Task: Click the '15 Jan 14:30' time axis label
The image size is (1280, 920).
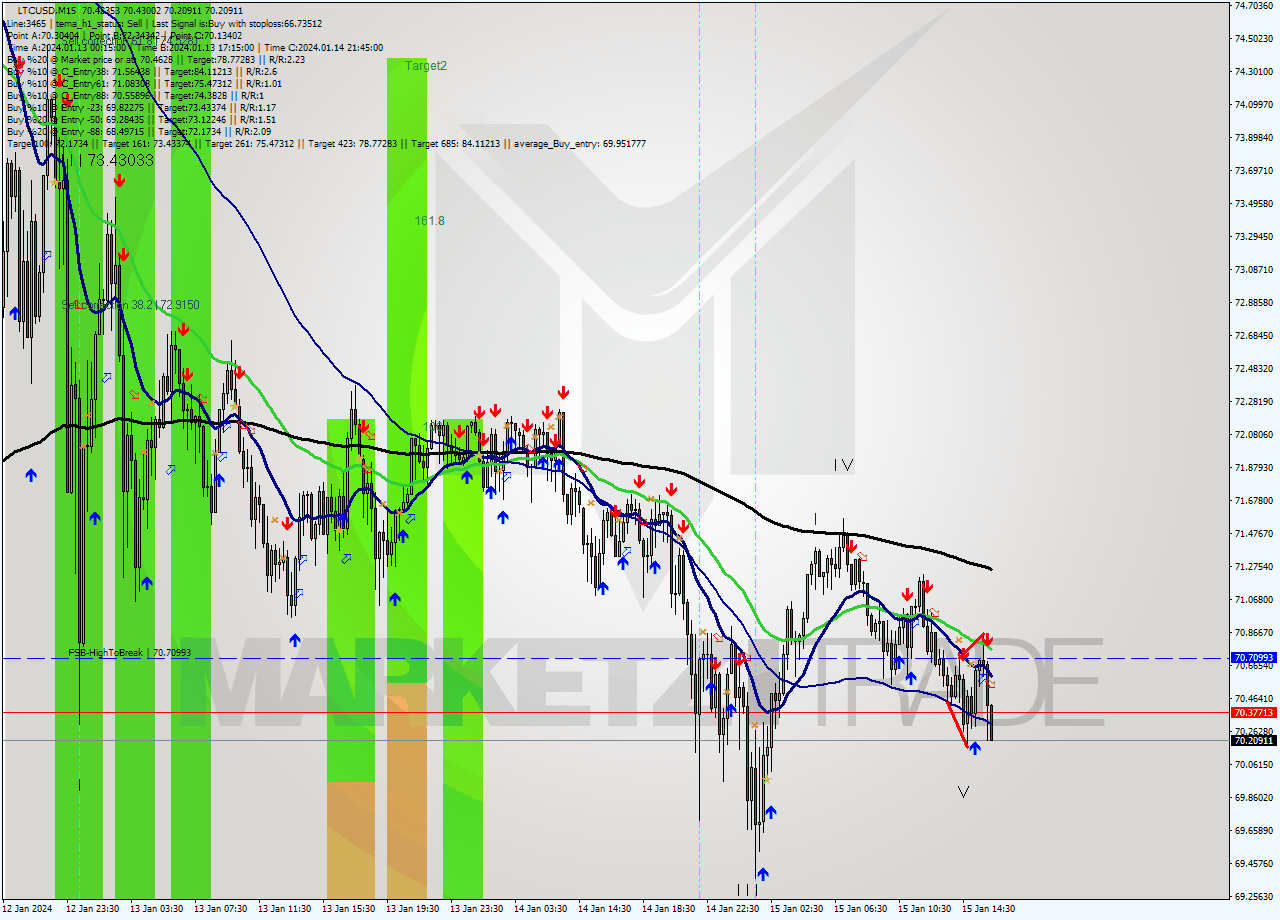Action: click(x=988, y=909)
